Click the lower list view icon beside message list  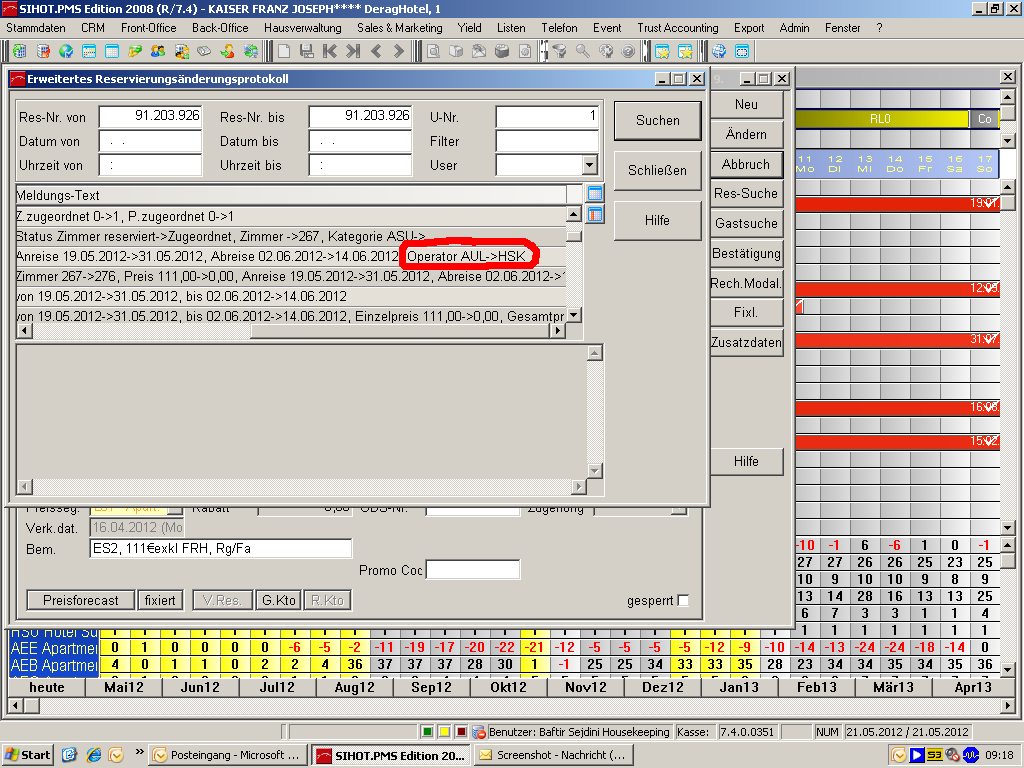[x=595, y=214]
